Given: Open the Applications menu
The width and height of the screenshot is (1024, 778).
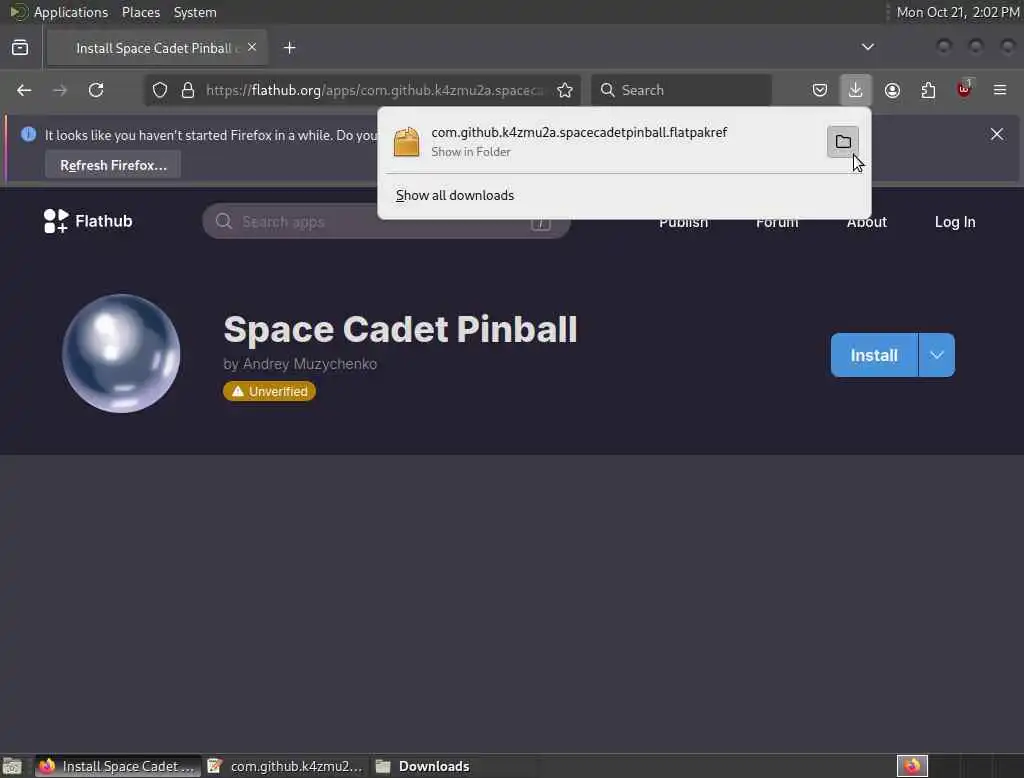Looking at the screenshot, I should (71, 12).
